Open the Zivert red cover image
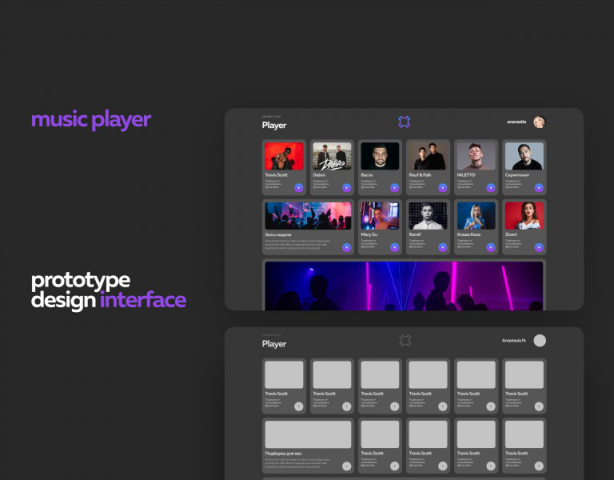This screenshot has width=614, height=480. coord(524,215)
